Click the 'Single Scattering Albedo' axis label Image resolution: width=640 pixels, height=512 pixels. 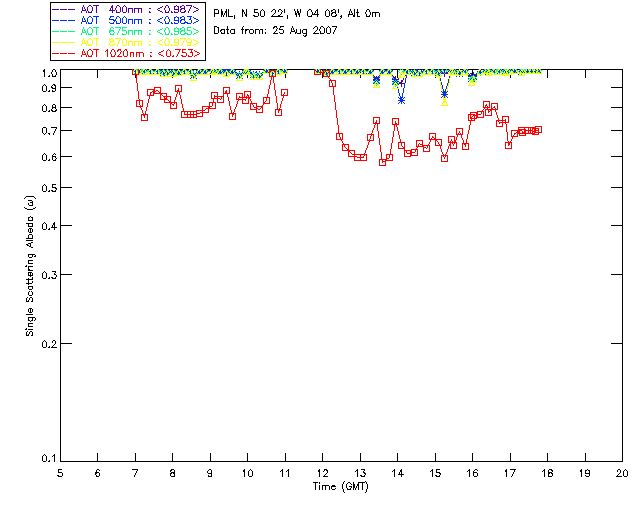point(30,266)
